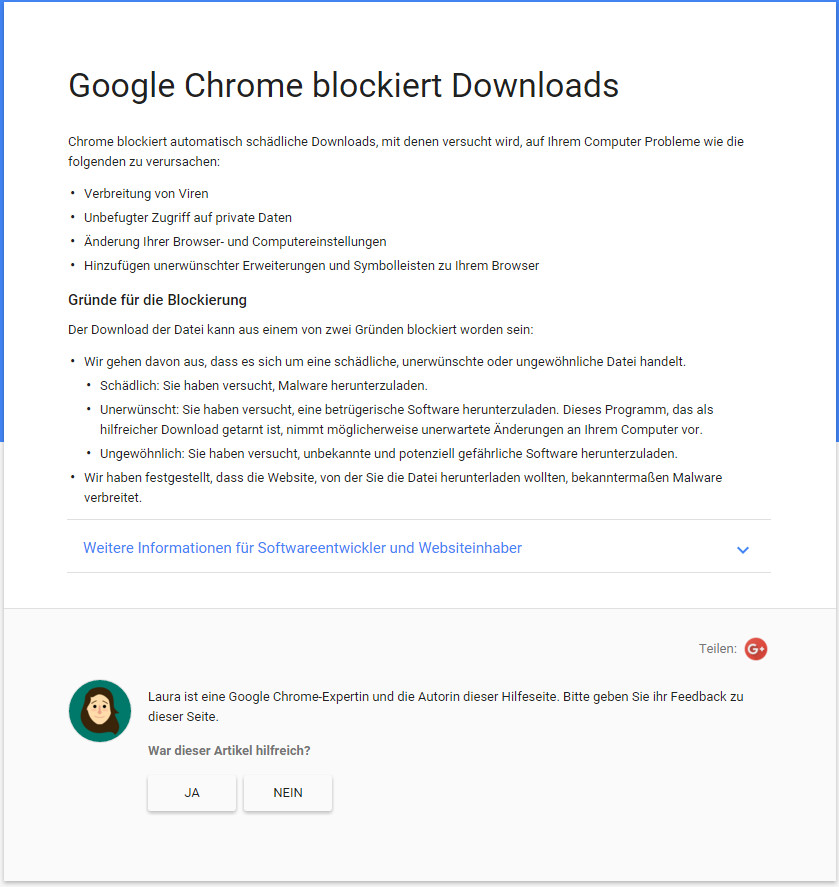Image resolution: width=839 pixels, height=887 pixels.
Task: Open "Weitere Informationen für Softwareentwickler und Websiteinhaber"
Action: (302, 548)
